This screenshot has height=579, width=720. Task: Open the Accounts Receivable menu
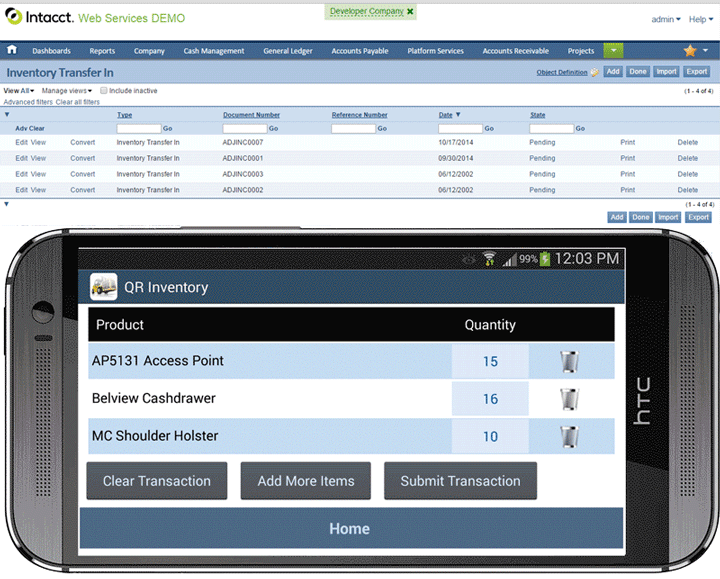click(x=516, y=51)
